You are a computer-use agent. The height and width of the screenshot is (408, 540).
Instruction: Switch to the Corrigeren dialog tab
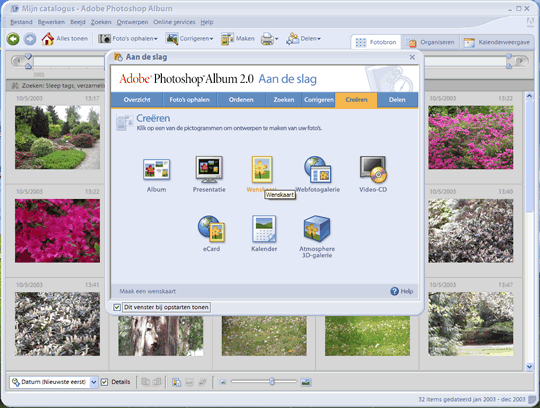click(319, 100)
